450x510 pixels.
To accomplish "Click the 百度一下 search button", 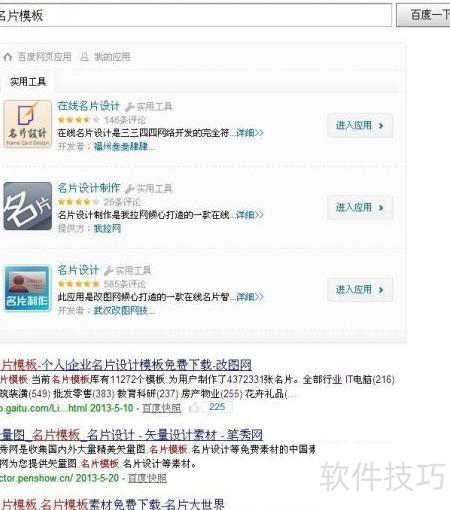I will point(423,15).
